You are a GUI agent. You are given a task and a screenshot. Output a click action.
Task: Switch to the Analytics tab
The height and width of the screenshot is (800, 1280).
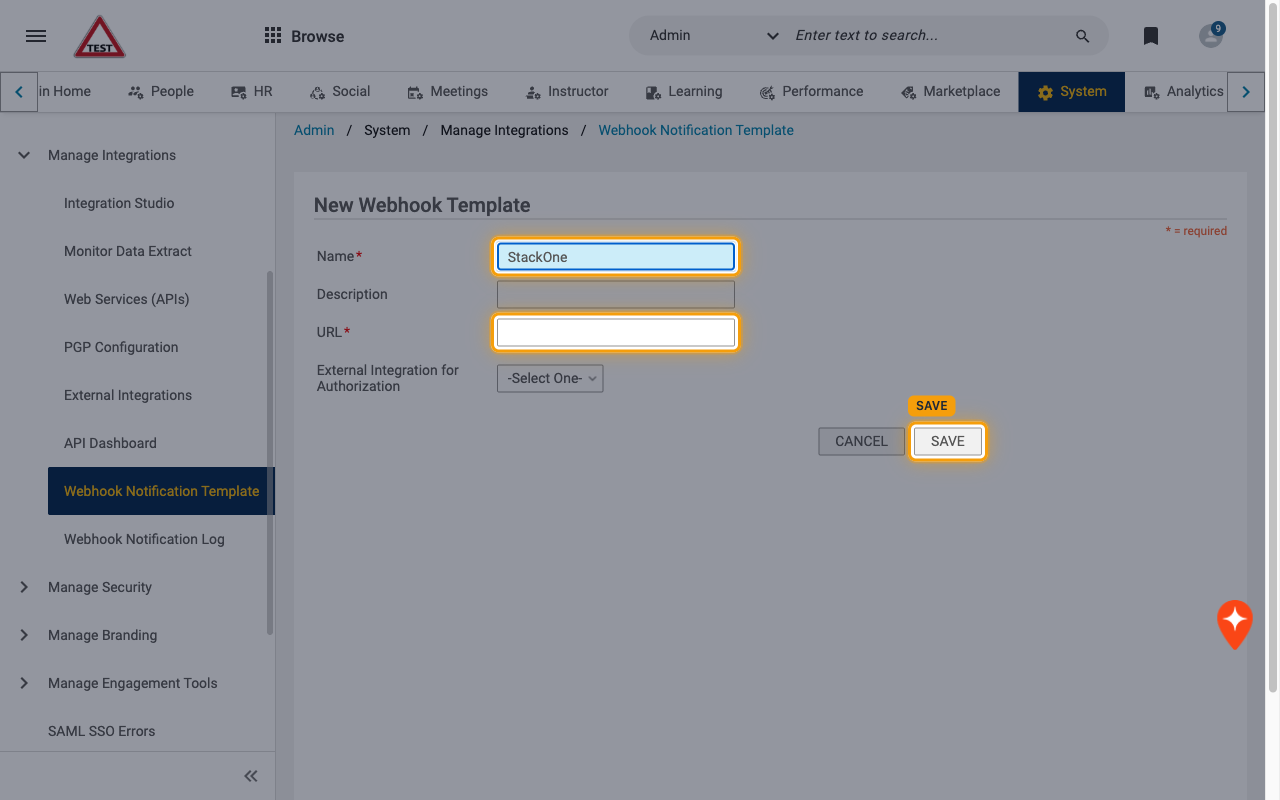1184,91
